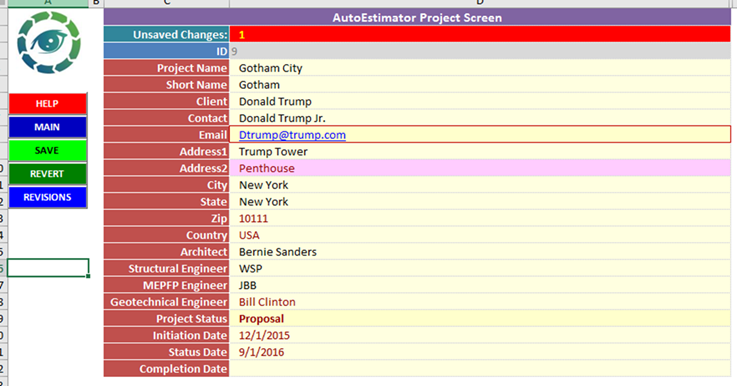
Task: Select the Geotechnical Engineer field Bill Clinton
Action: point(480,302)
